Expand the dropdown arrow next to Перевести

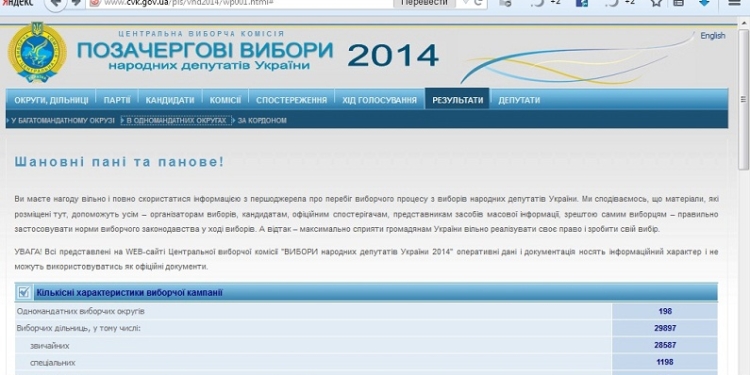click(x=465, y=3)
